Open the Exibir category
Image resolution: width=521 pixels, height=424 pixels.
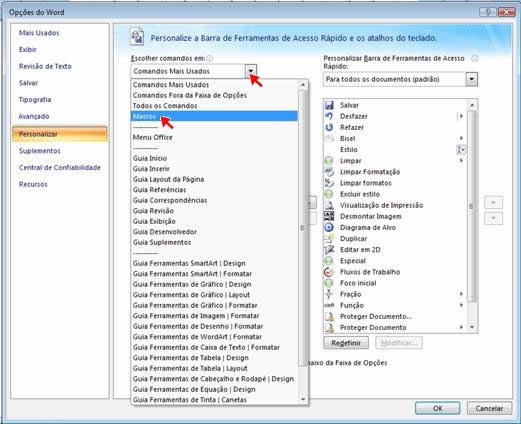click(28, 50)
